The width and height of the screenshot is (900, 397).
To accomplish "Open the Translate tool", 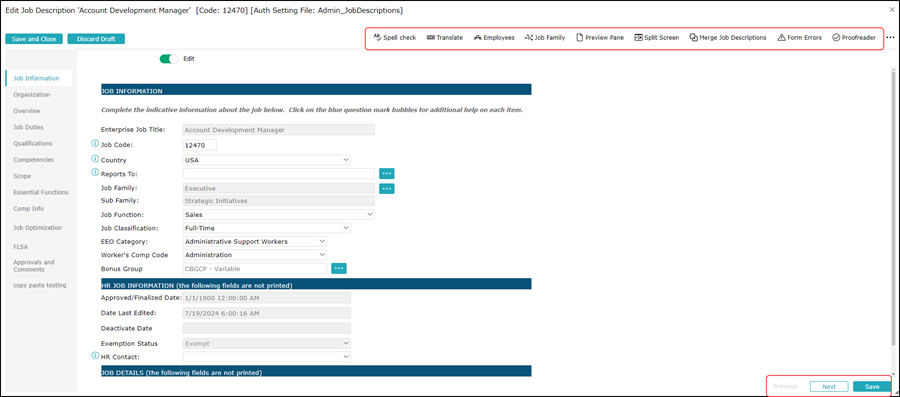I will (445, 37).
